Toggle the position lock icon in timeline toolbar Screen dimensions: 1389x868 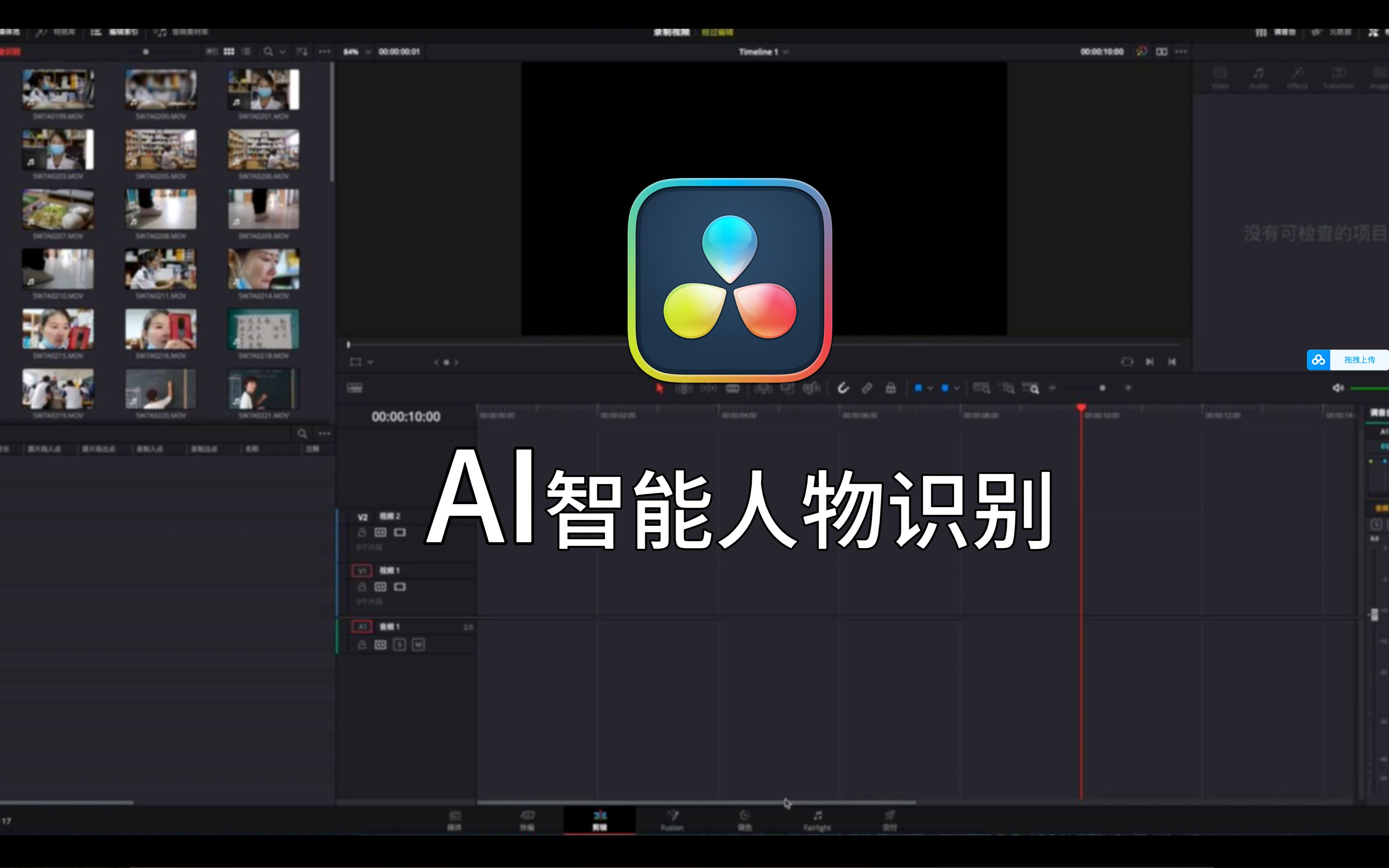pyautogui.click(x=891, y=389)
